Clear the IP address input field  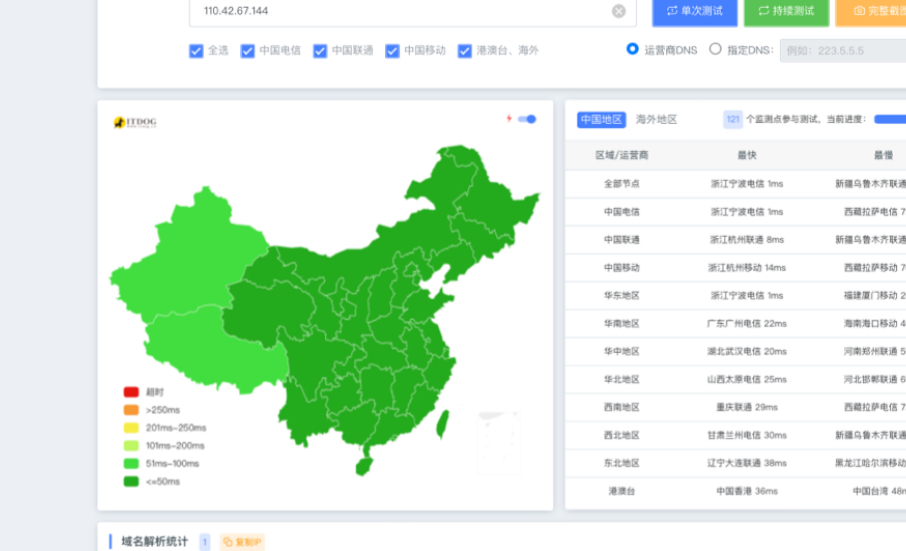pyautogui.click(x=618, y=11)
